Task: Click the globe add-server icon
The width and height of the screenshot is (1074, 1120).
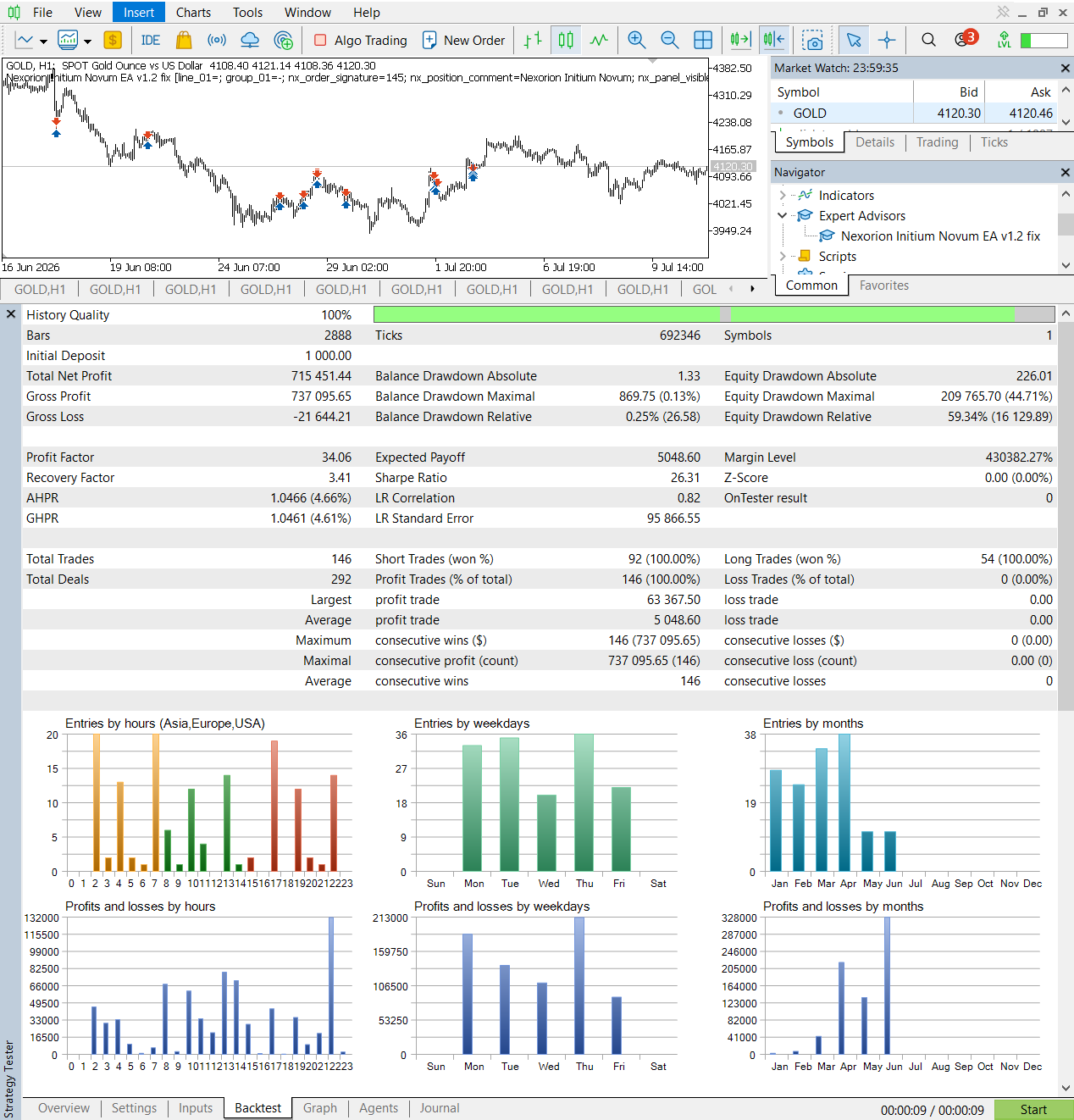Action: [x=284, y=40]
